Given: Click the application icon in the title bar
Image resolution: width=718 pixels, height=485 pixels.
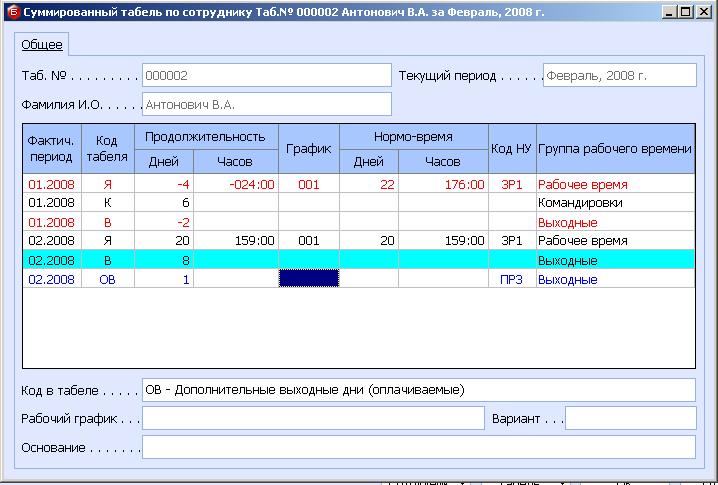Looking at the screenshot, I should click(11, 12).
